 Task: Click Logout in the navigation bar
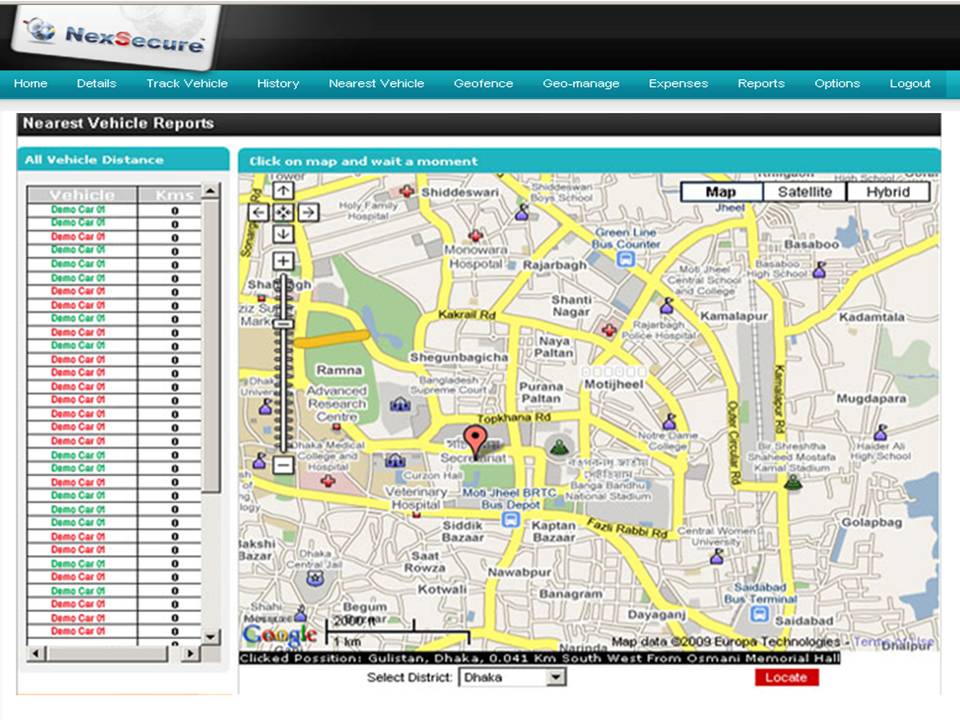click(910, 84)
